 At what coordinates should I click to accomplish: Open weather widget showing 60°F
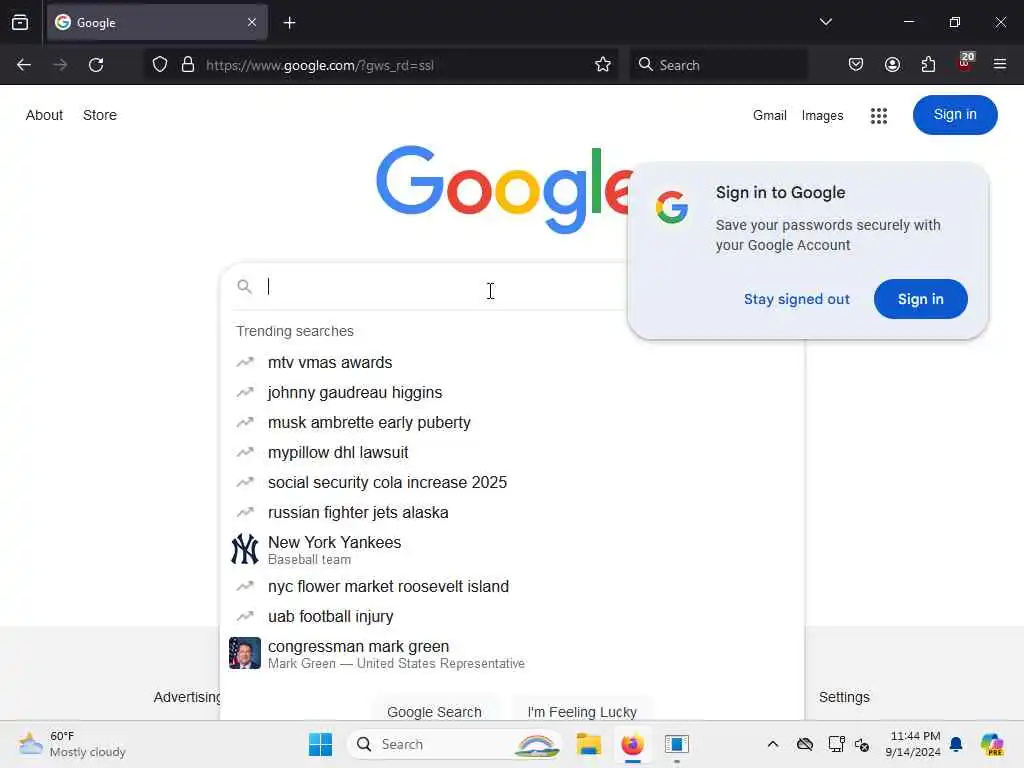(72, 744)
